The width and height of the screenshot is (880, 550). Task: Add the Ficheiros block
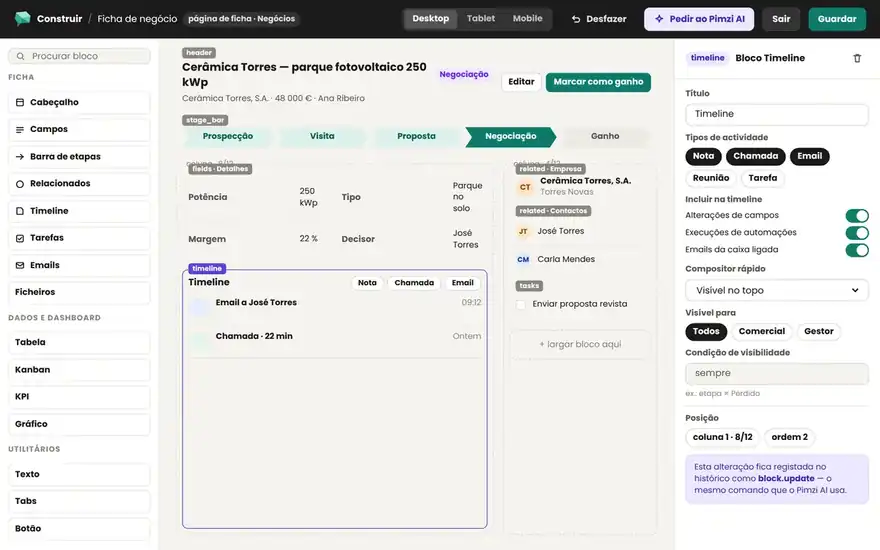pyautogui.click(x=79, y=292)
